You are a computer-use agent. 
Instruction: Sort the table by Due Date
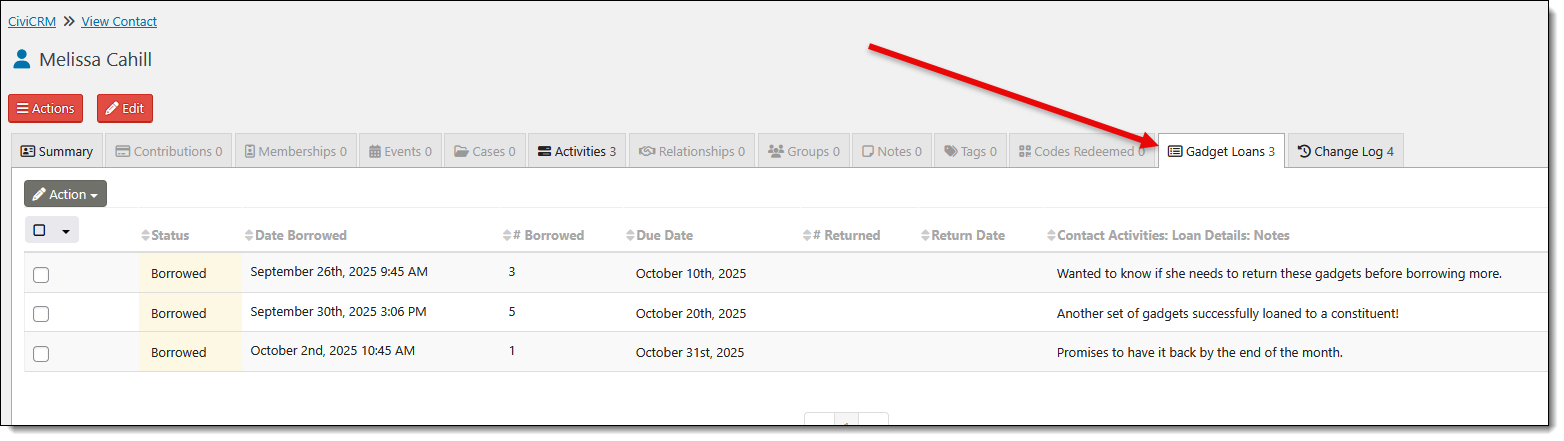[631, 236]
